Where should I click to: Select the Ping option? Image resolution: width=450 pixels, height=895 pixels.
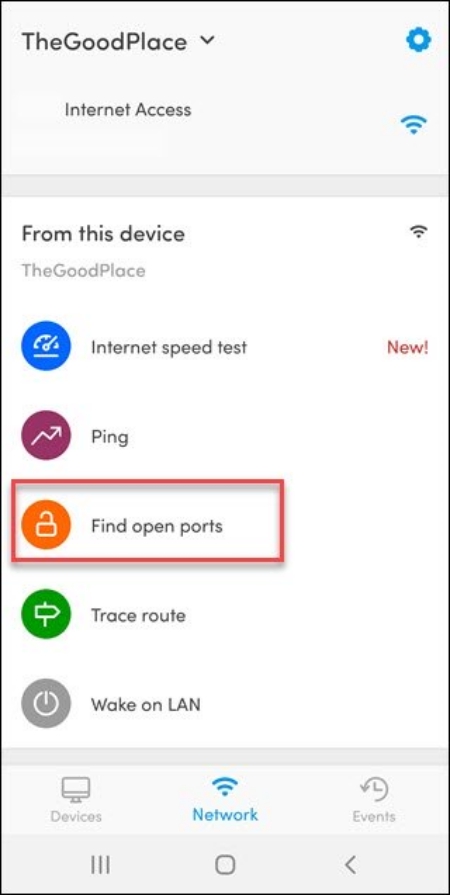[x=225, y=436]
